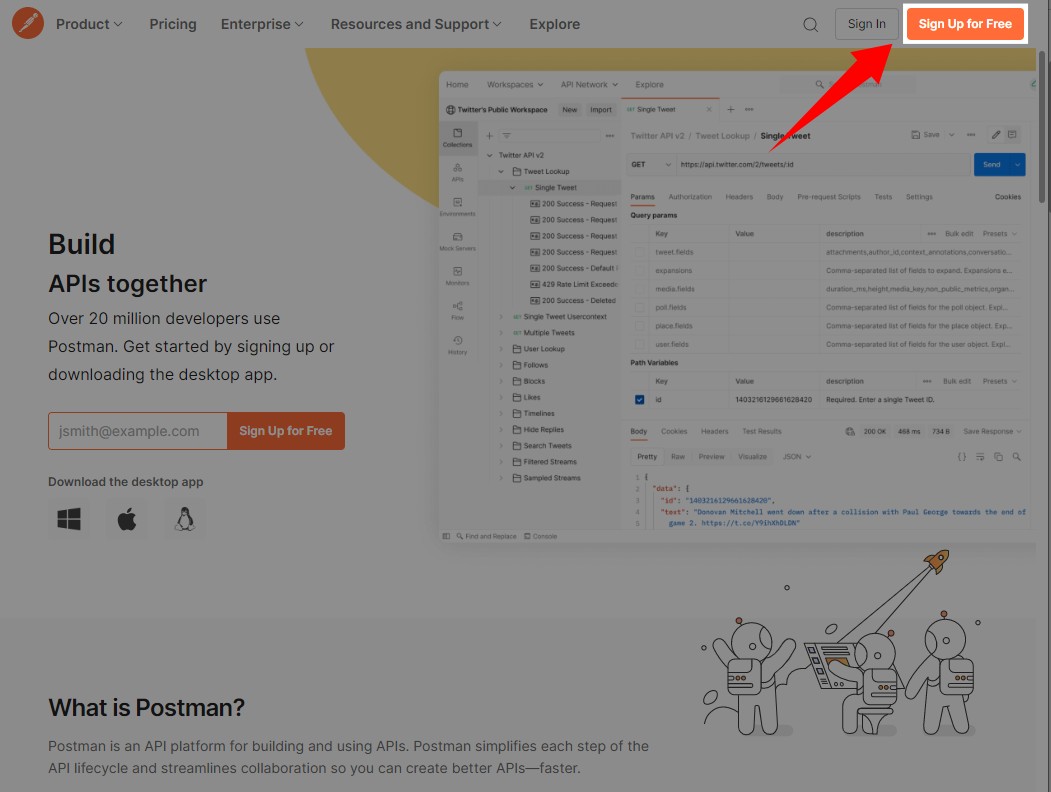The image size is (1051, 792).
Task: Open a new request tab with plus icon
Action: pyautogui.click(x=731, y=109)
